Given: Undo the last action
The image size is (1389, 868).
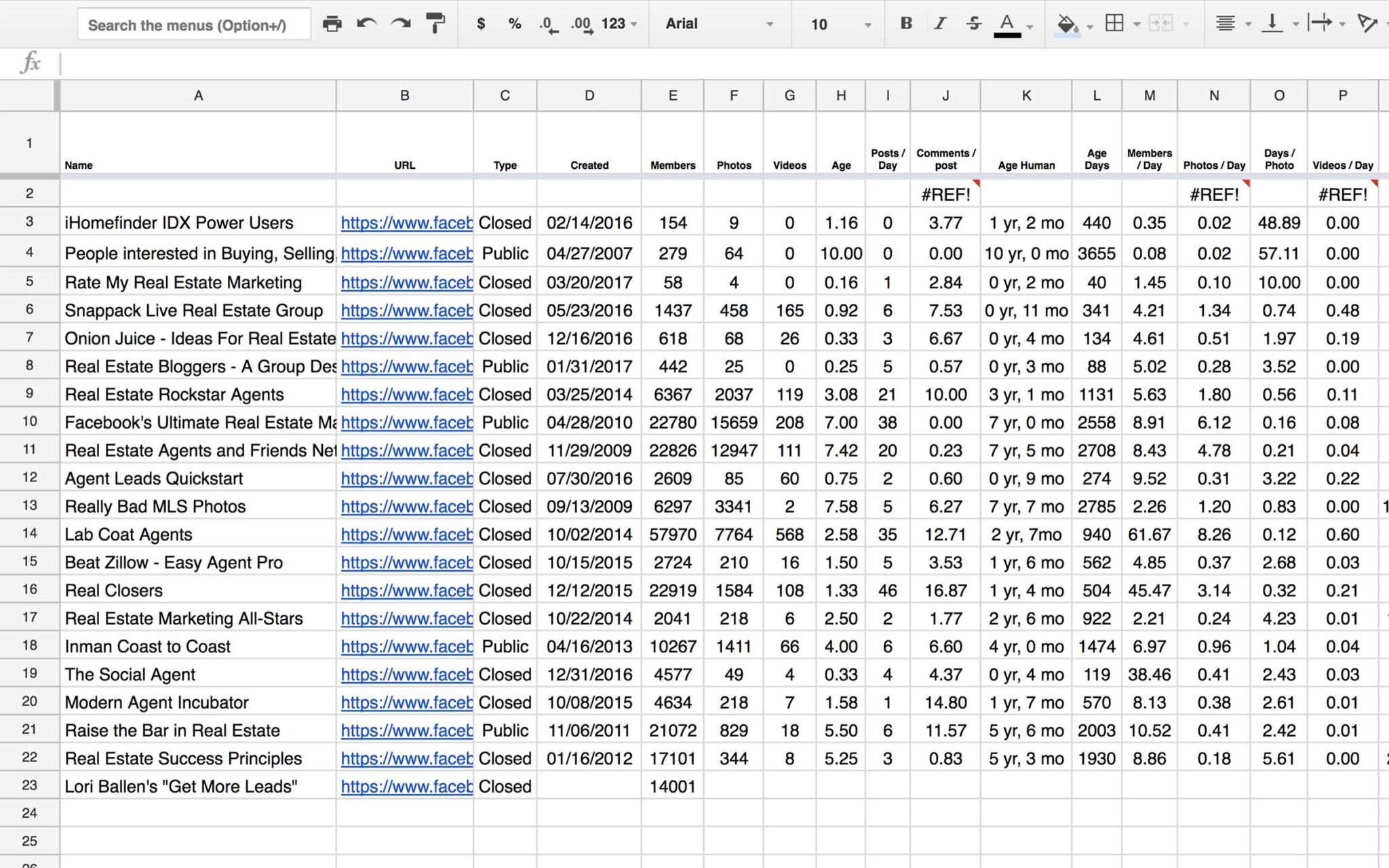Looking at the screenshot, I should pos(366,24).
